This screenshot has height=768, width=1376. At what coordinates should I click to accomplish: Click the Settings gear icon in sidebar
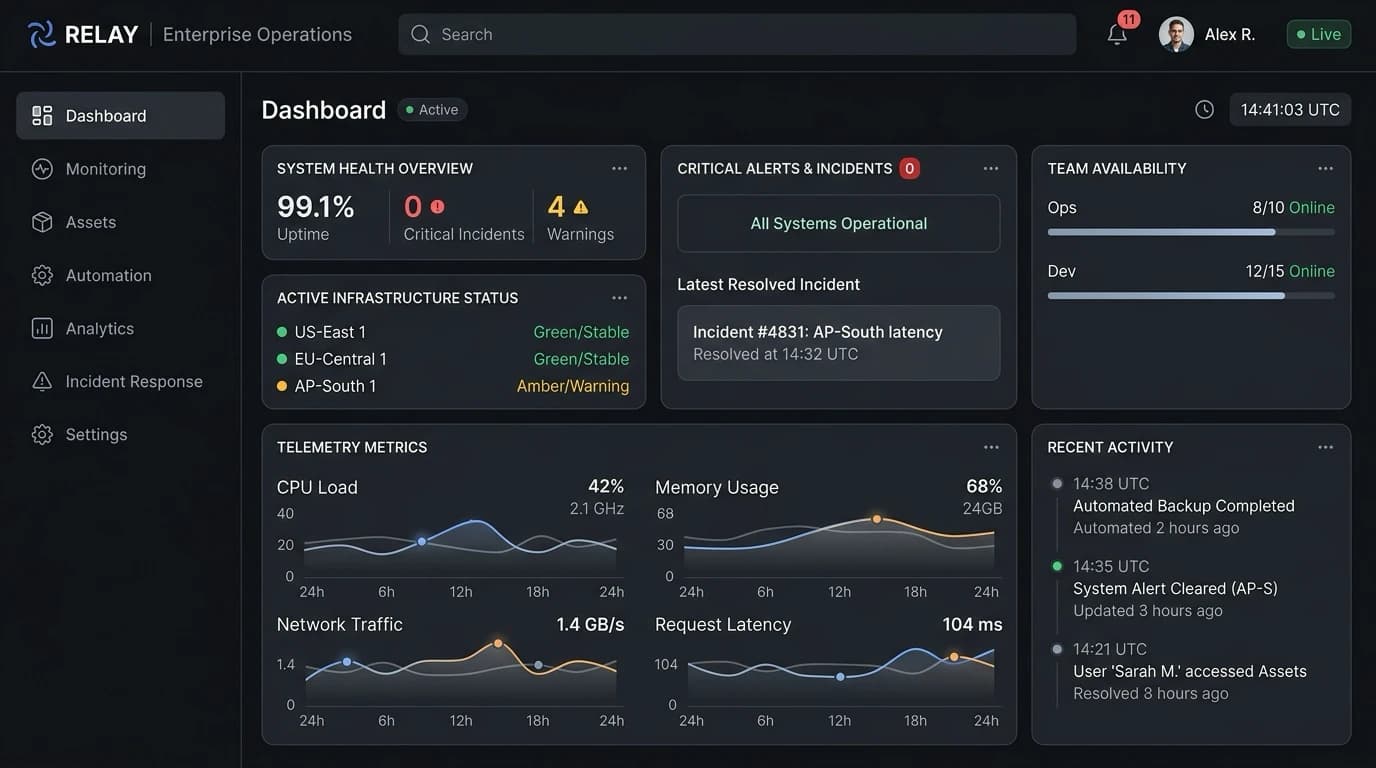(x=42, y=435)
